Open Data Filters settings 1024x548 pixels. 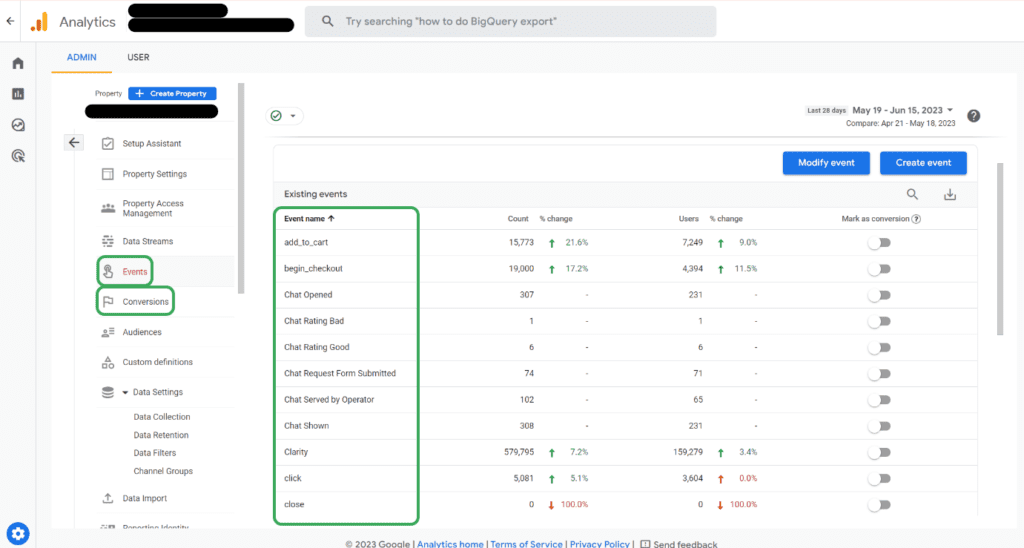pyautogui.click(x=154, y=453)
